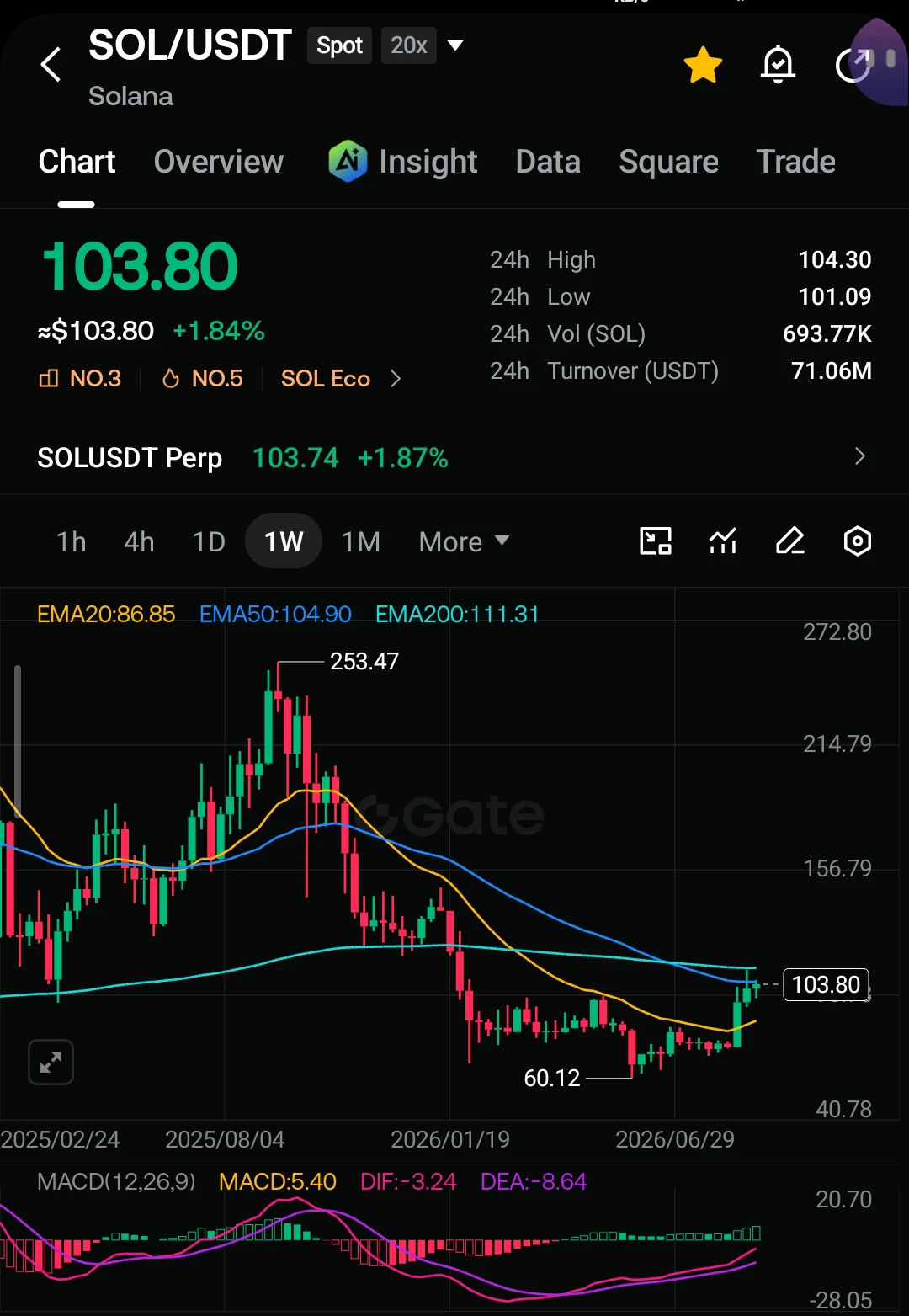The width and height of the screenshot is (909, 1316).
Task: Select the 1h timeframe
Action: (x=72, y=541)
